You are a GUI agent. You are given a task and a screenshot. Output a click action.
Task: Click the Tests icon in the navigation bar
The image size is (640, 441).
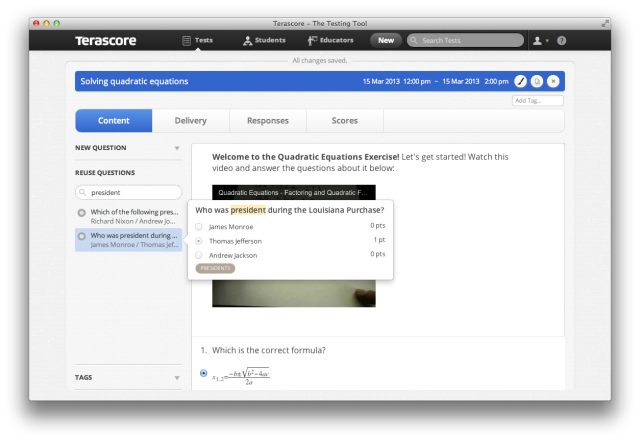click(186, 40)
